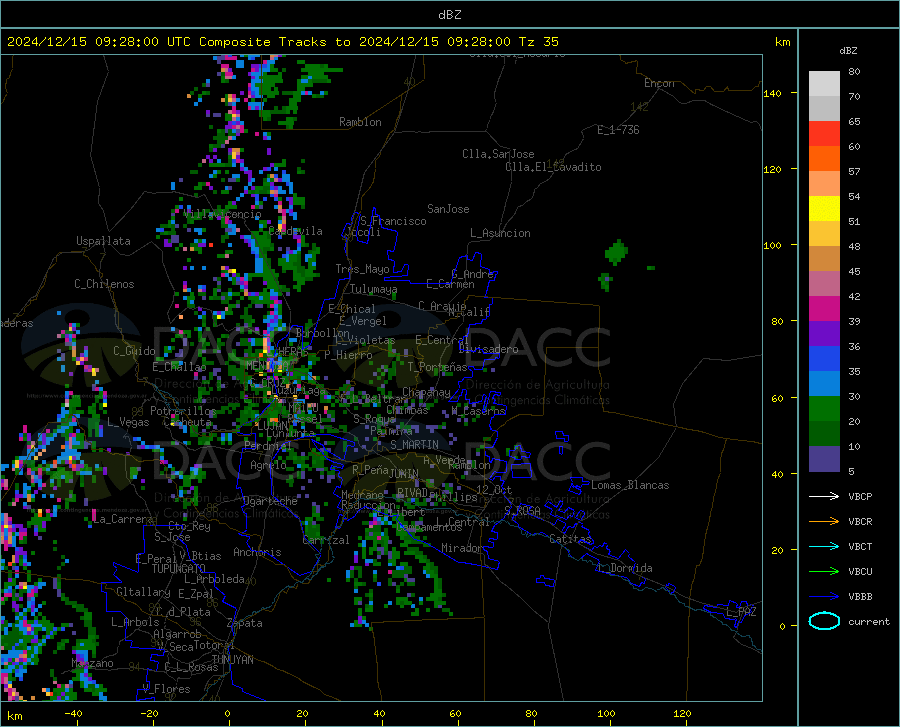Select the 10 dBZ slate purple swatch
Screen dimensions: 900x727
click(824, 459)
